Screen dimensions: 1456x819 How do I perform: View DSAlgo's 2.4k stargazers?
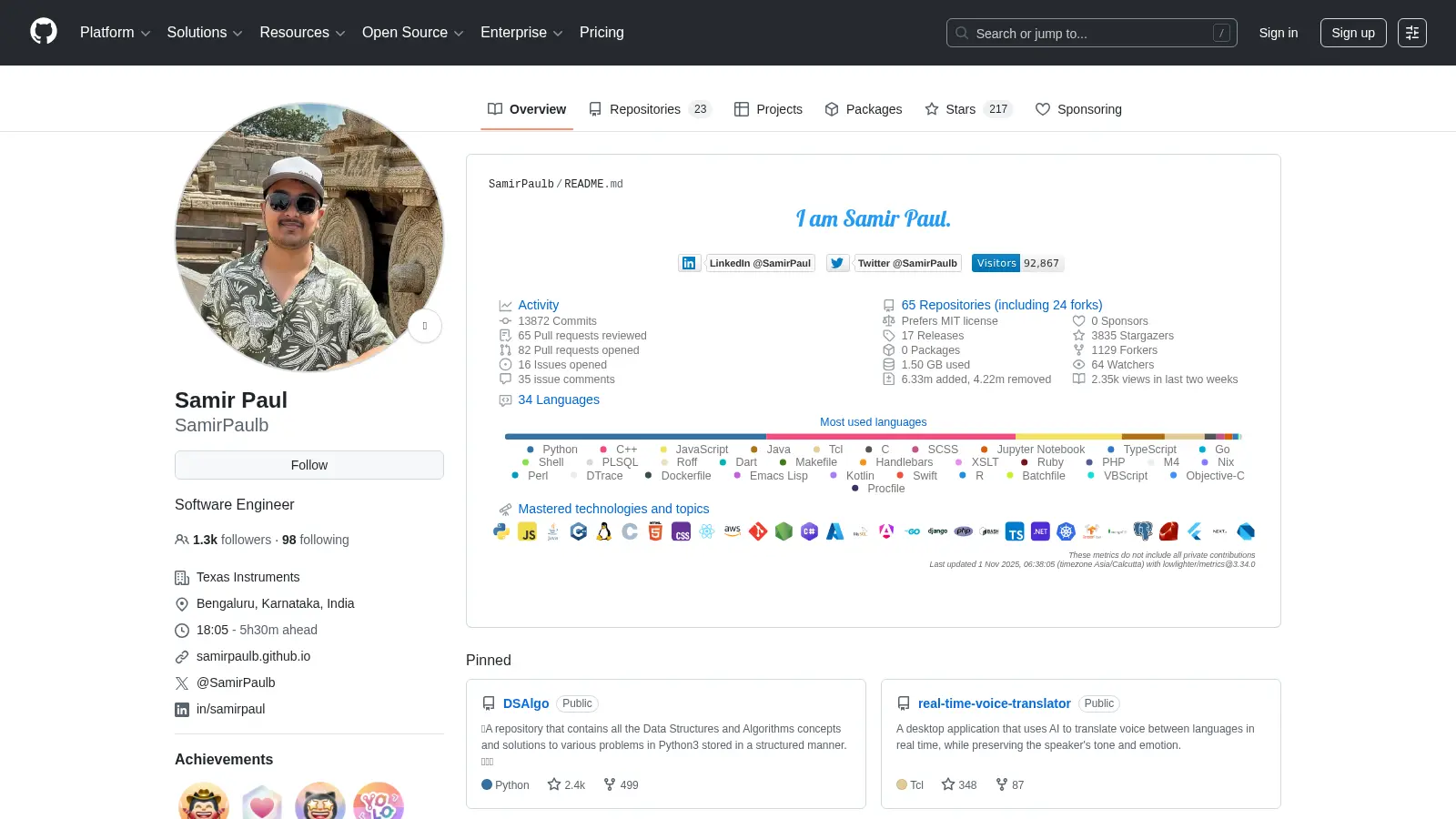pos(566,784)
